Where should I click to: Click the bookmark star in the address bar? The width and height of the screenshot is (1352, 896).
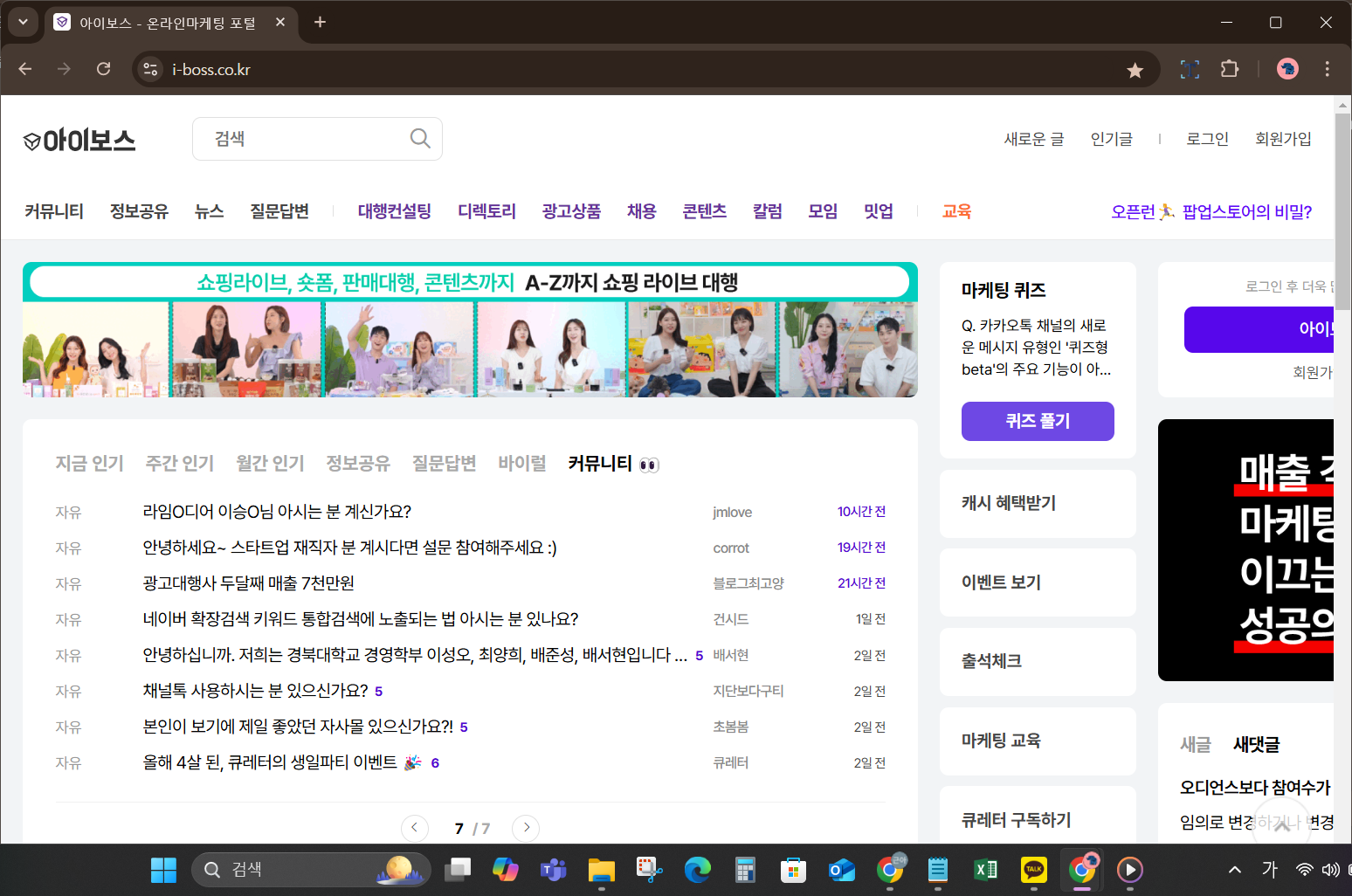coord(1135,69)
